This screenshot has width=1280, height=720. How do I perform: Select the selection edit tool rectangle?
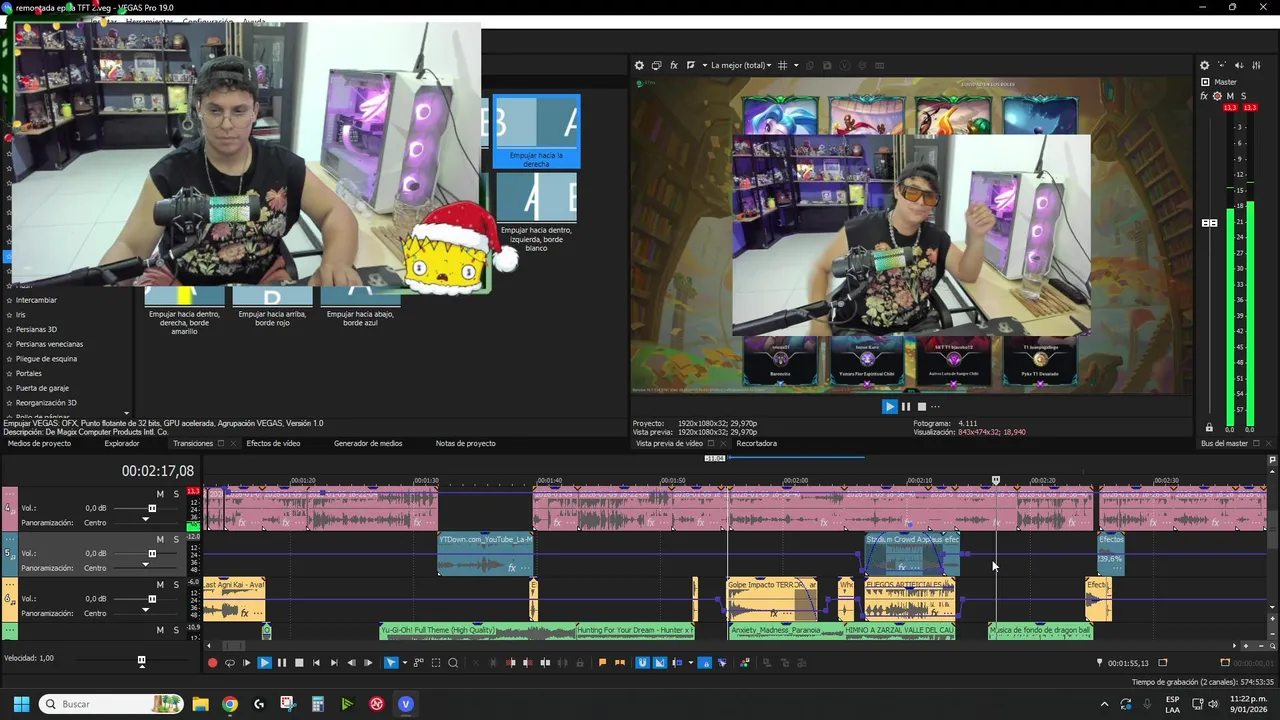pos(436,662)
